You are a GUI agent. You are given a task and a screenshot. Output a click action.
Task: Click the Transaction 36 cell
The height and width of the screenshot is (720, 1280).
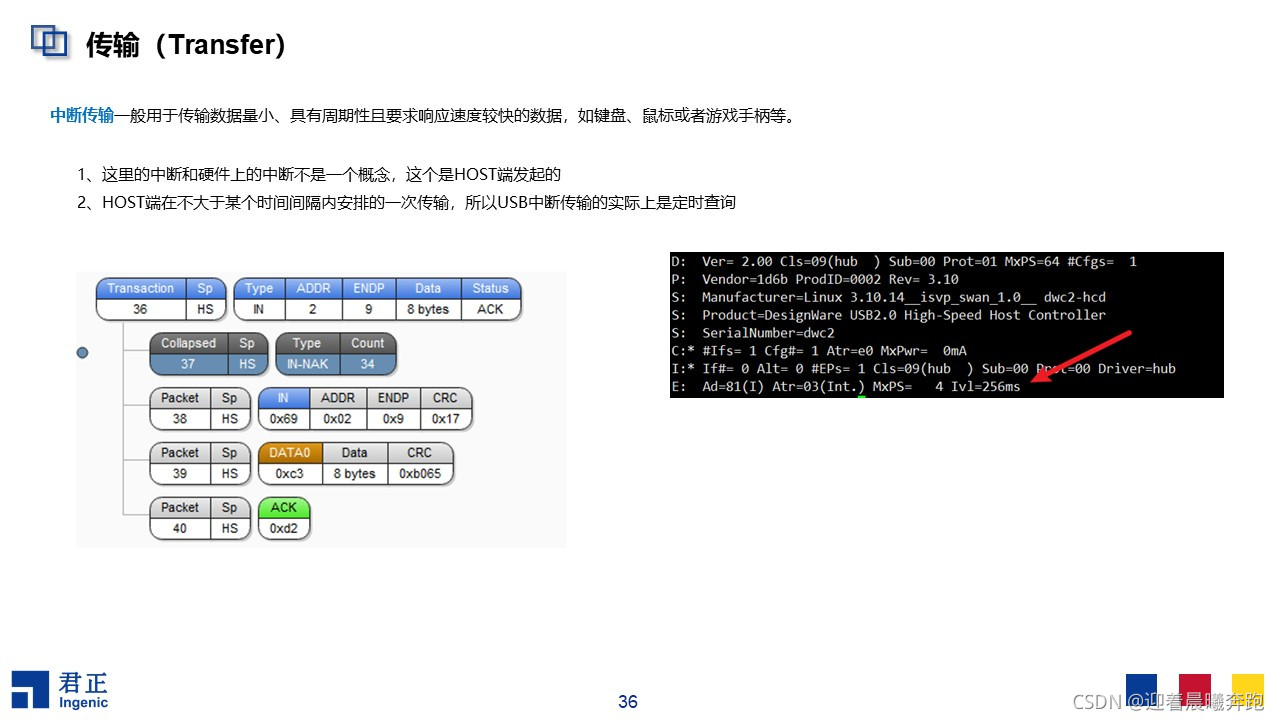click(140, 299)
